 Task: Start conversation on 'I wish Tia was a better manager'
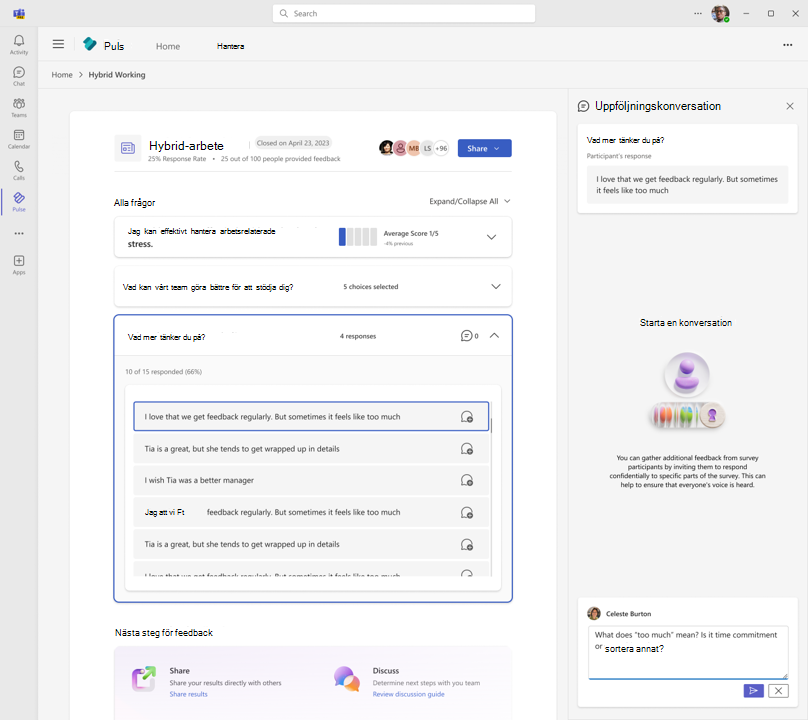click(466, 481)
